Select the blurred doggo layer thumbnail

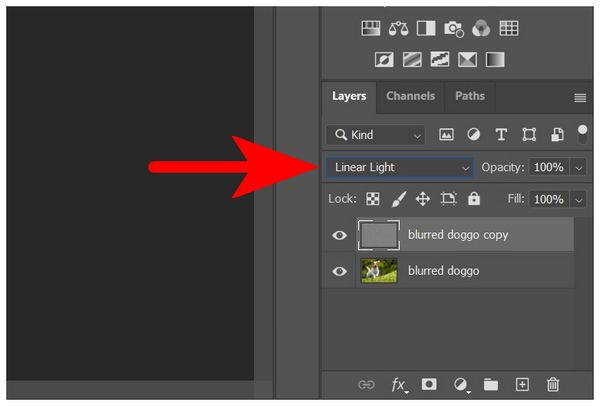(379, 271)
